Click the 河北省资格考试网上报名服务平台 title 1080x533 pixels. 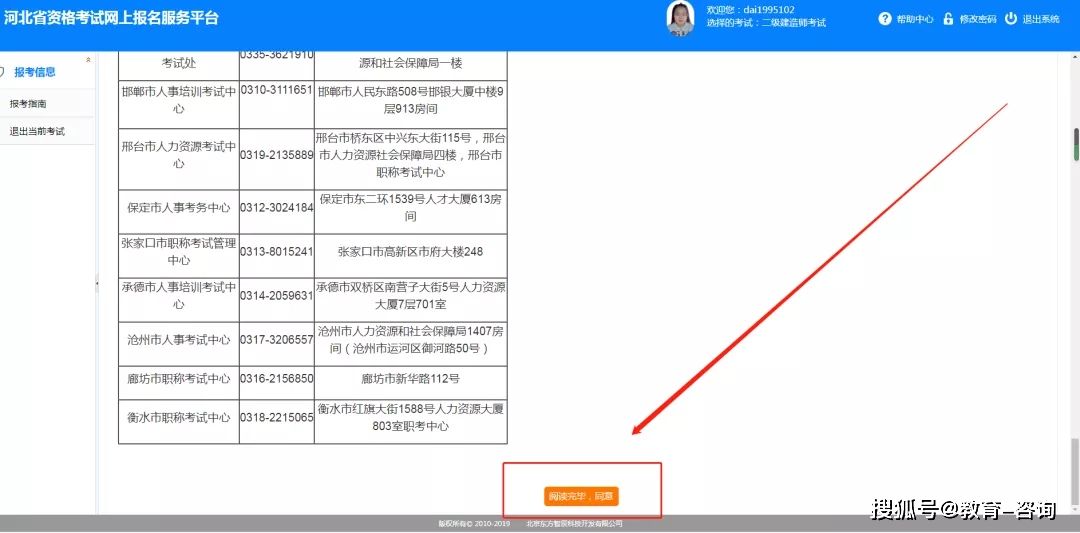coord(110,18)
